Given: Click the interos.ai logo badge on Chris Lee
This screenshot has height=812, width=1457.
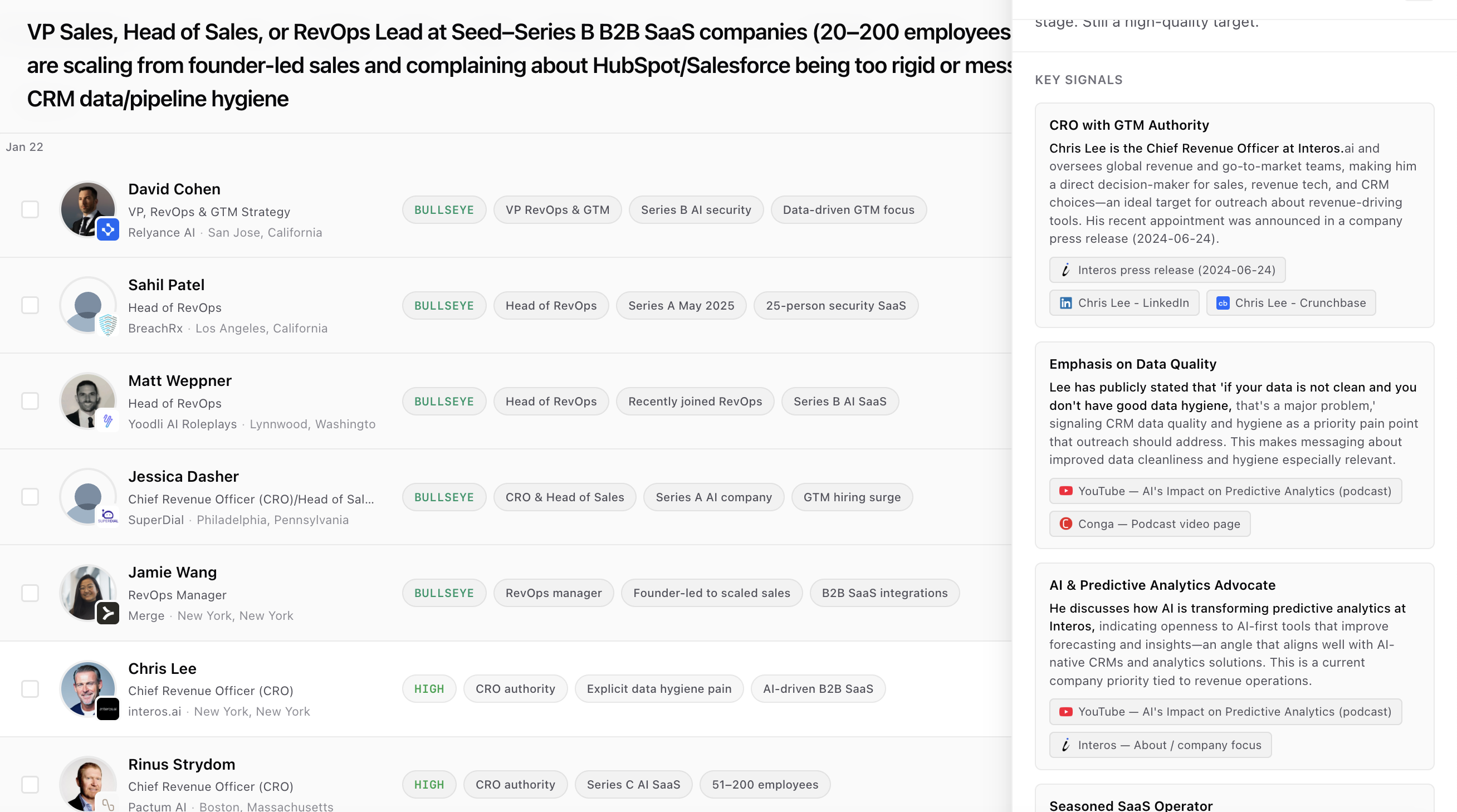Looking at the screenshot, I should pos(107,708).
